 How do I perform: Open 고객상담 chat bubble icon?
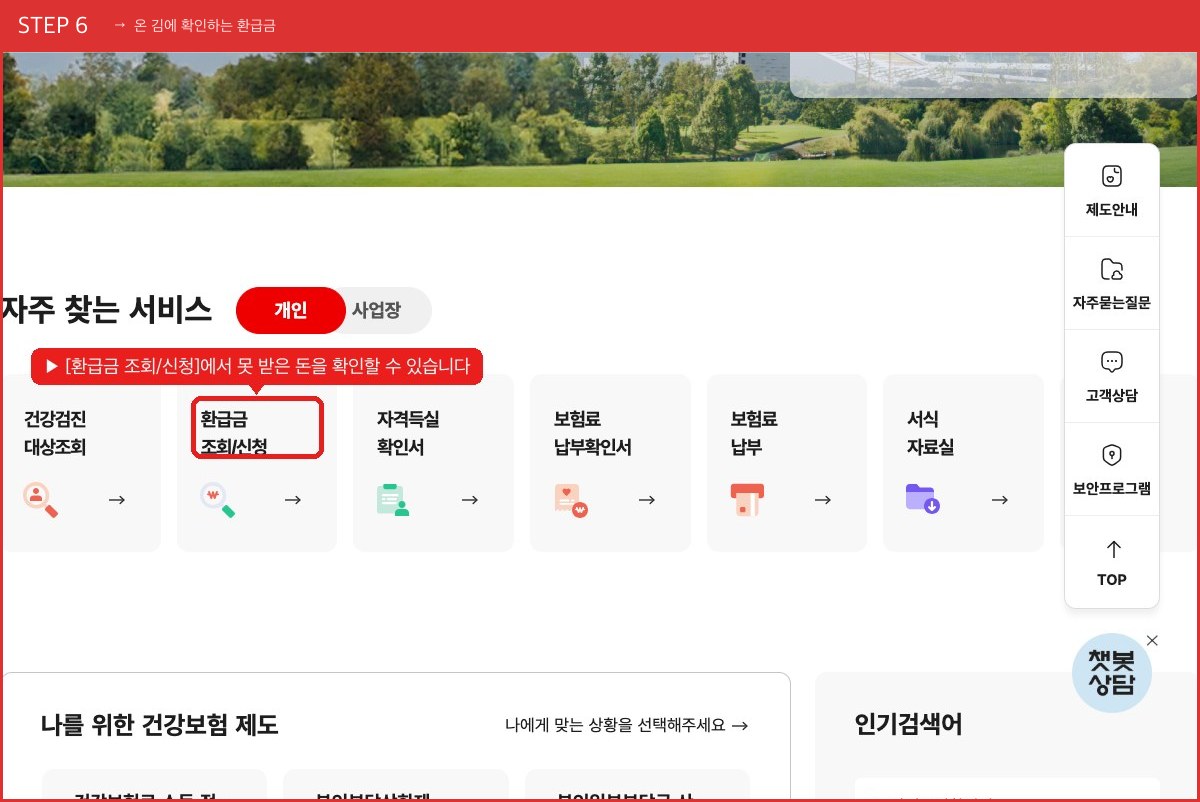1112,362
